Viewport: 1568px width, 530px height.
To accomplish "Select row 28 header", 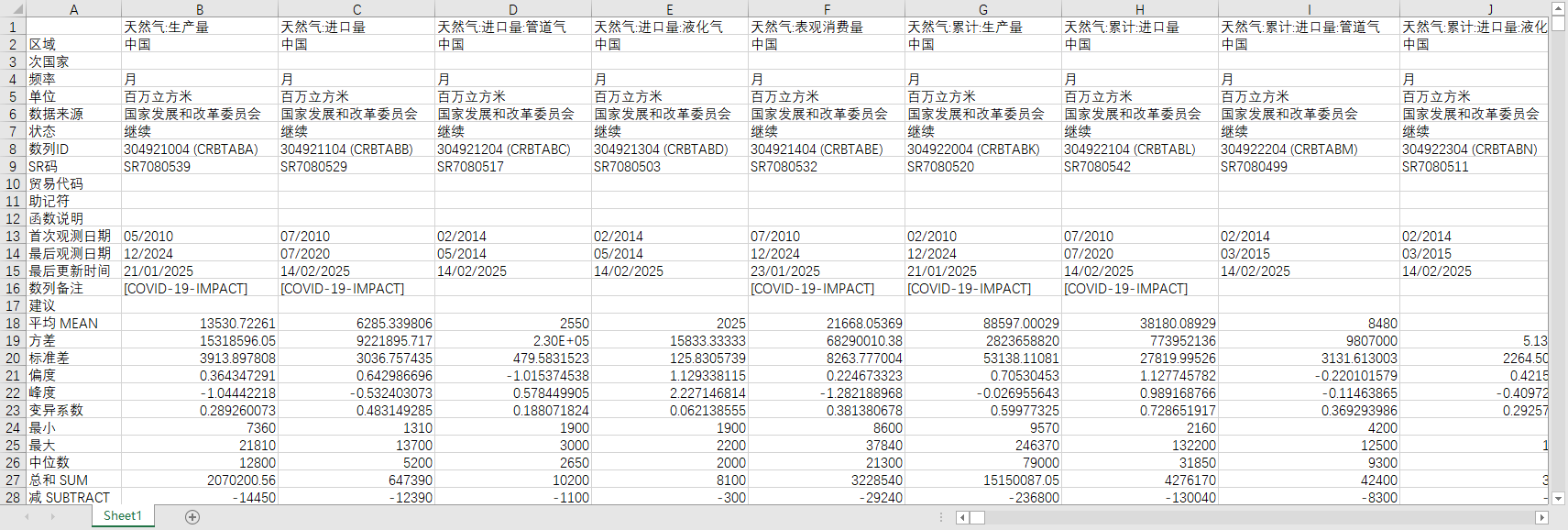I will coord(13,497).
